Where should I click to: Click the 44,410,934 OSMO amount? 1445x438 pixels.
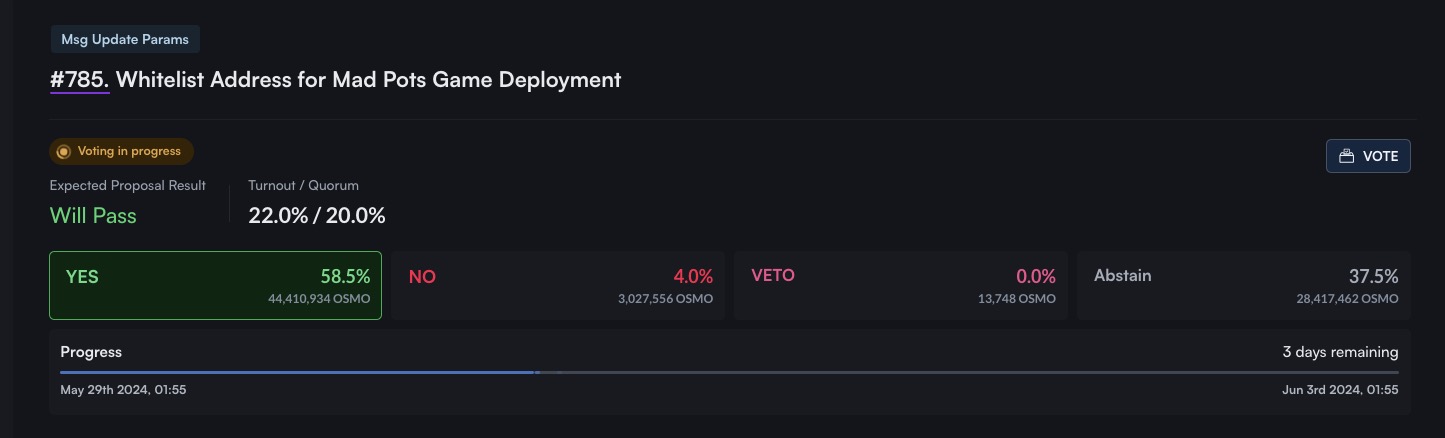pos(318,299)
